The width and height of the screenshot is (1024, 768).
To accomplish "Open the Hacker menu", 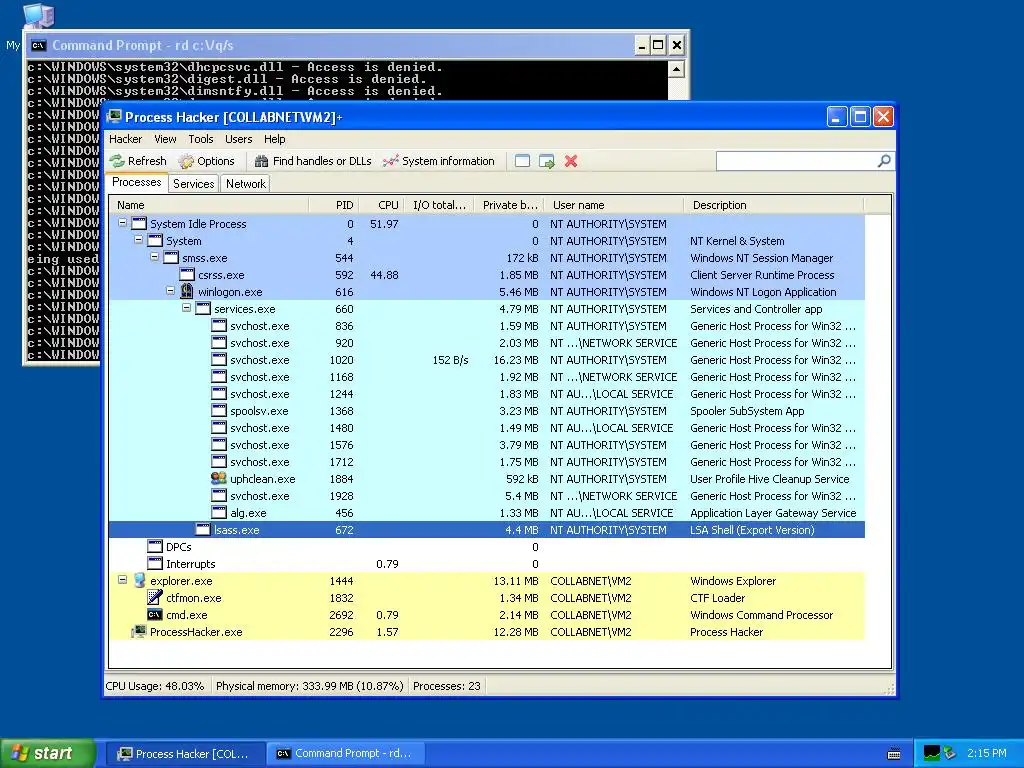I will pyautogui.click(x=125, y=139).
